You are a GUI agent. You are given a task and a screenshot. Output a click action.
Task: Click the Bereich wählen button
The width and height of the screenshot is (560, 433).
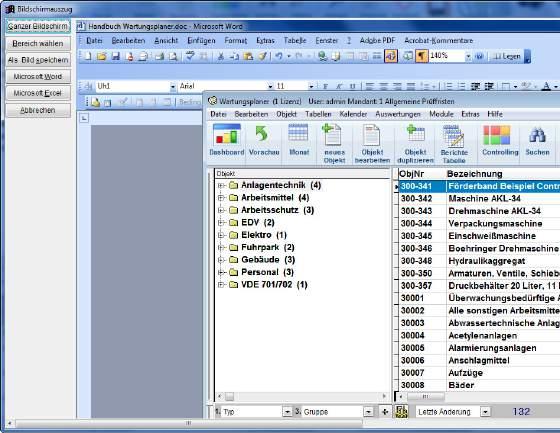(38, 44)
